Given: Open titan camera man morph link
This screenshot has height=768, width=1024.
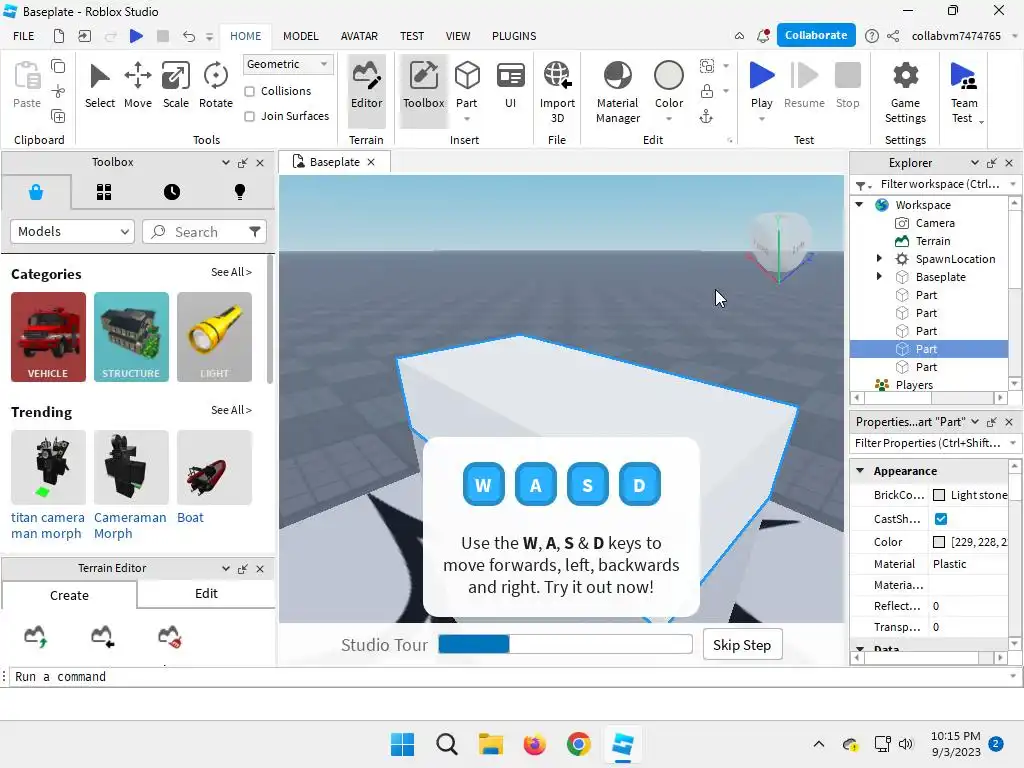Looking at the screenshot, I should pos(48,526).
